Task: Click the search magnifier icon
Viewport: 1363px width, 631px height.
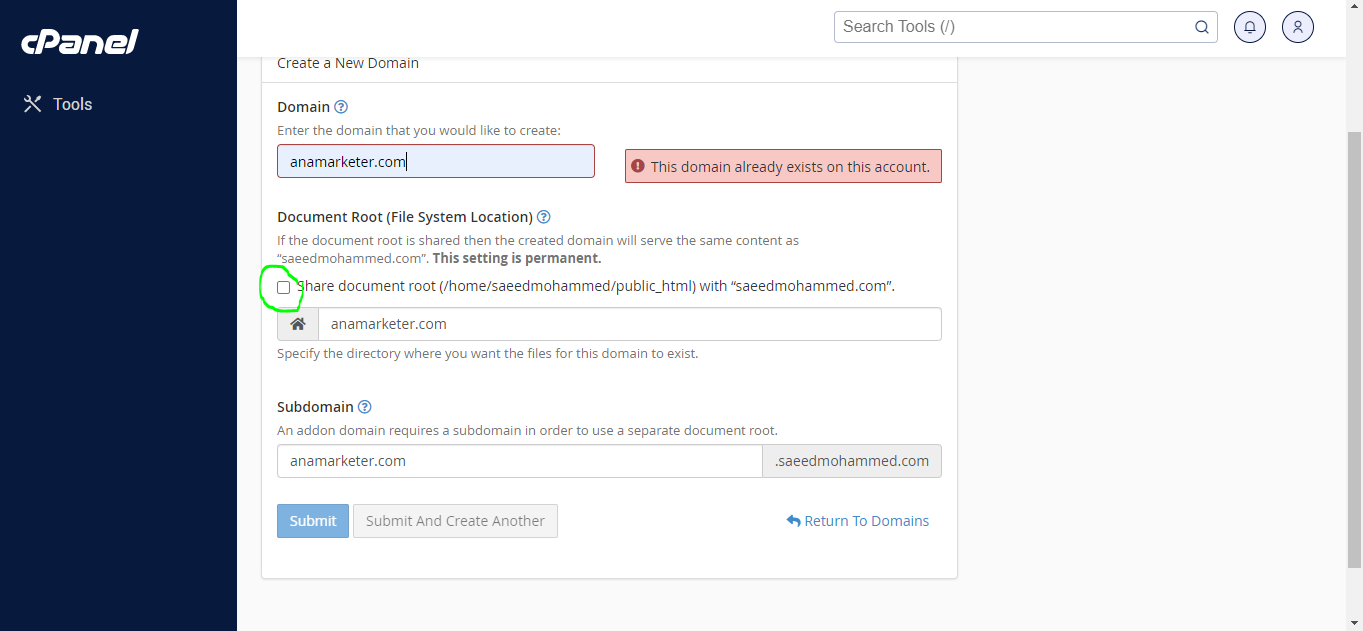Action: click(x=1202, y=27)
